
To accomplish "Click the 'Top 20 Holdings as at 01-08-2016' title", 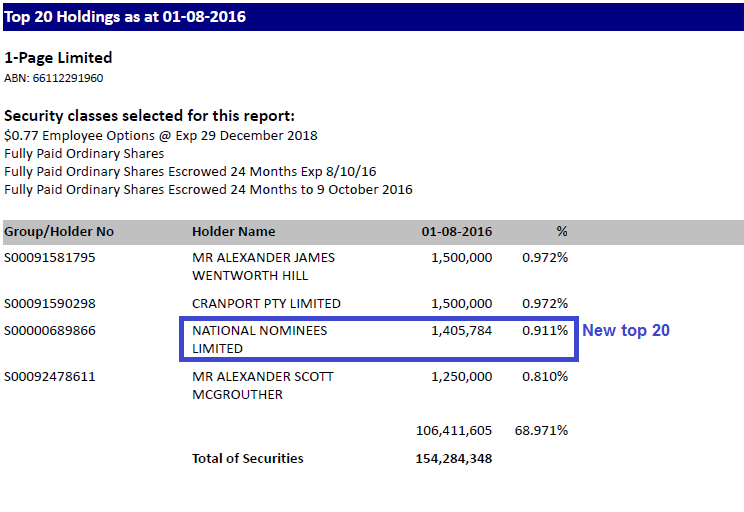I will (x=125, y=17).
